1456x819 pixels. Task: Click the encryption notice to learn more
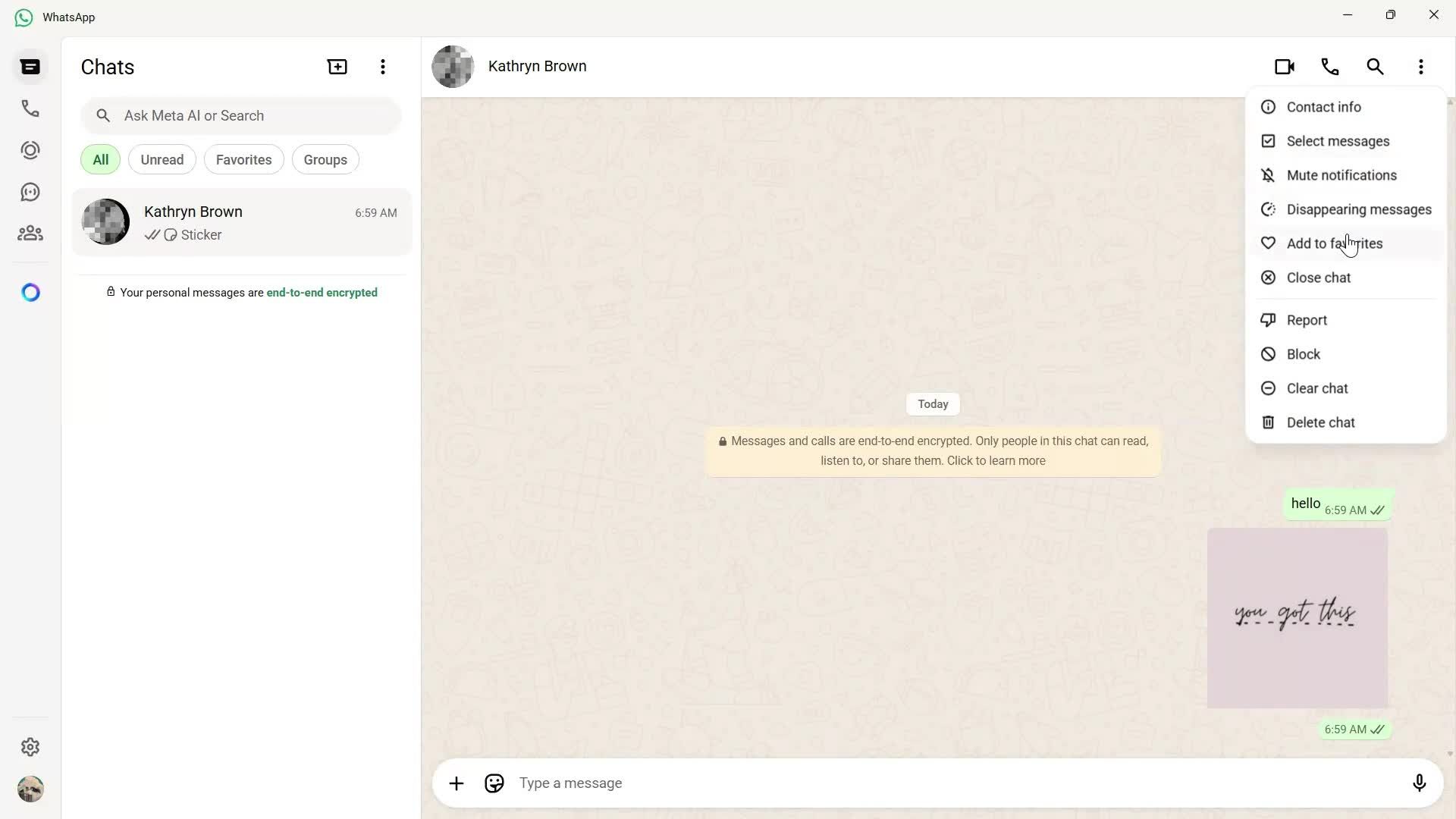coord(932,451)
